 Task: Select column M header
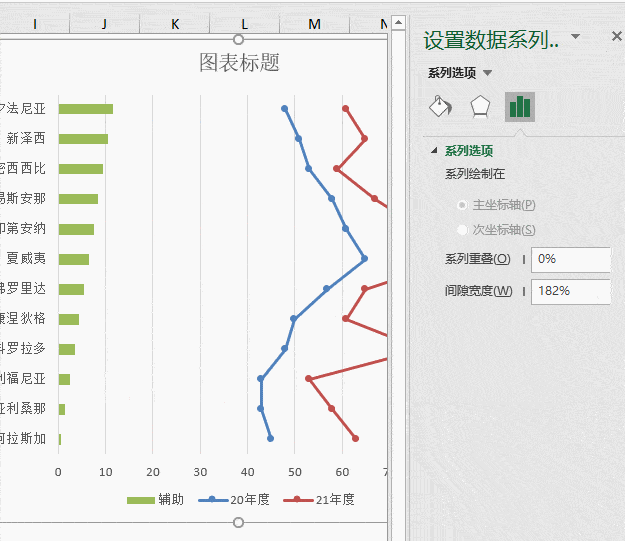314,24
